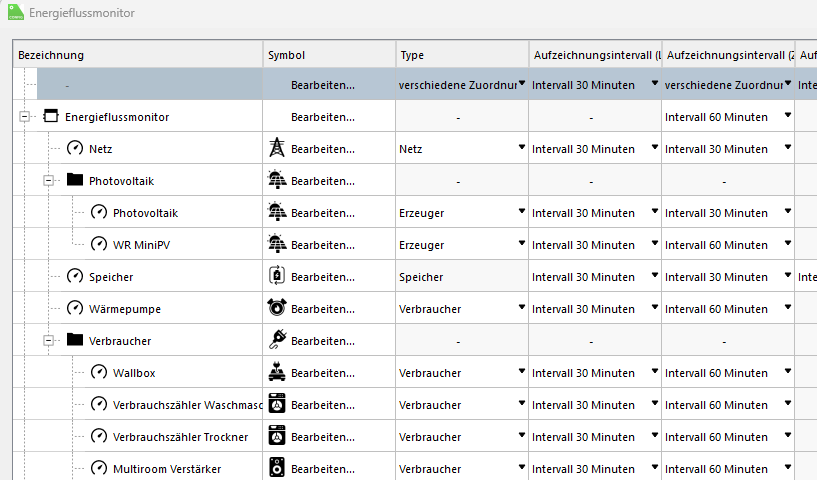Click Bearbeiten in the Energieflussmonitor row
The width and height of the screenshot is (817, 480).
(x=322, y=117)
